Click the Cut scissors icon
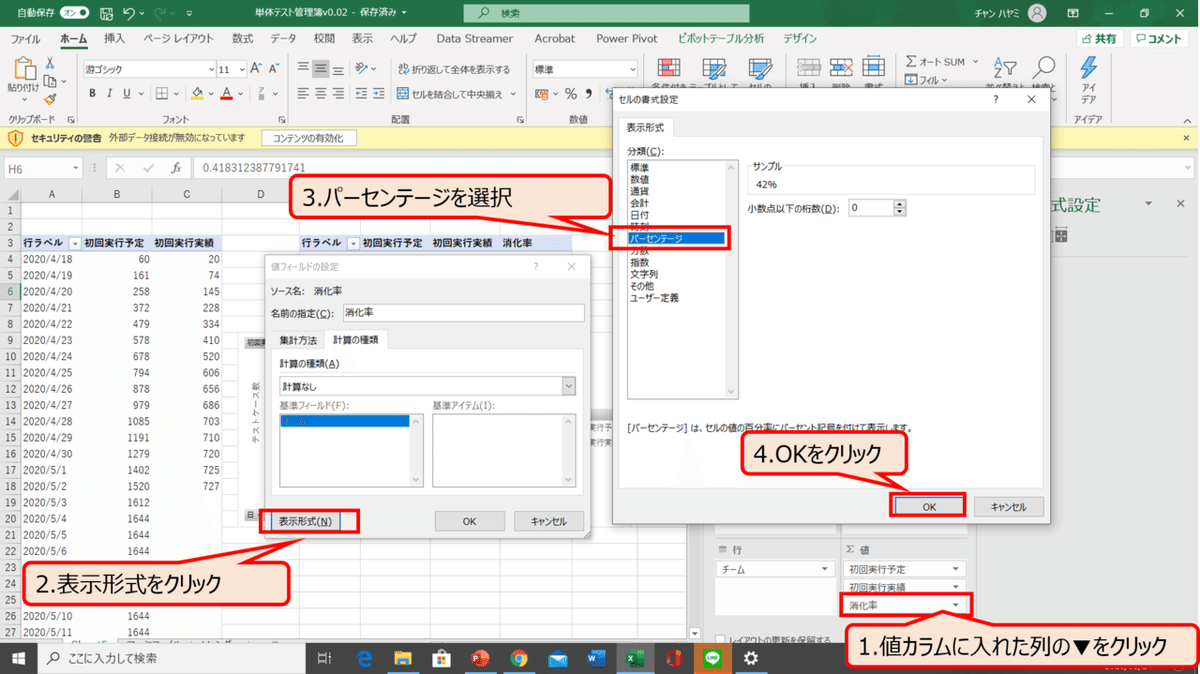 [49, 63]
